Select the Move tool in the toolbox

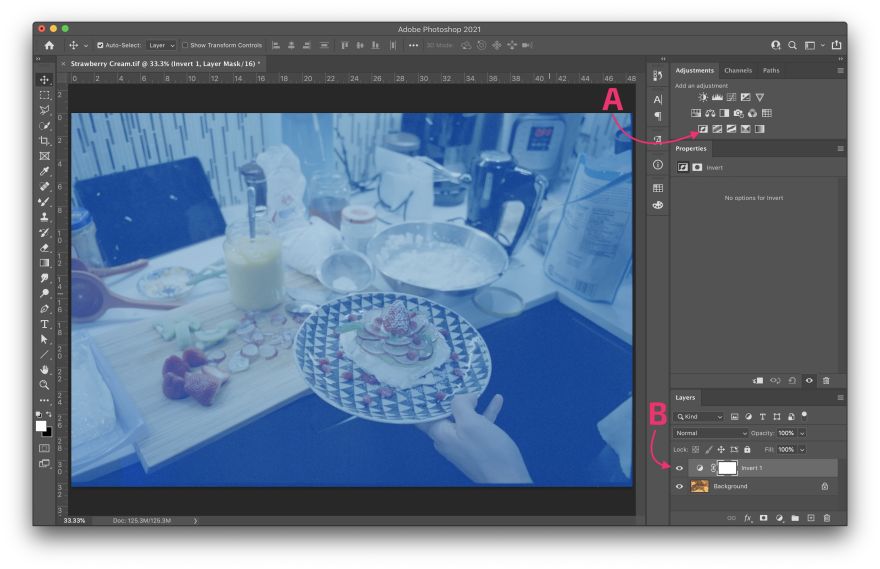point(44,80)
